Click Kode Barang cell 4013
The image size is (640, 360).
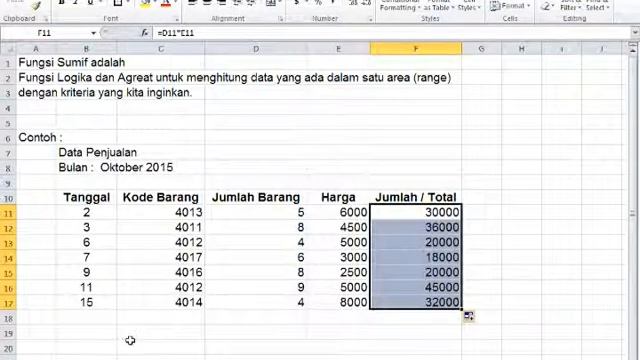[160, 213]
